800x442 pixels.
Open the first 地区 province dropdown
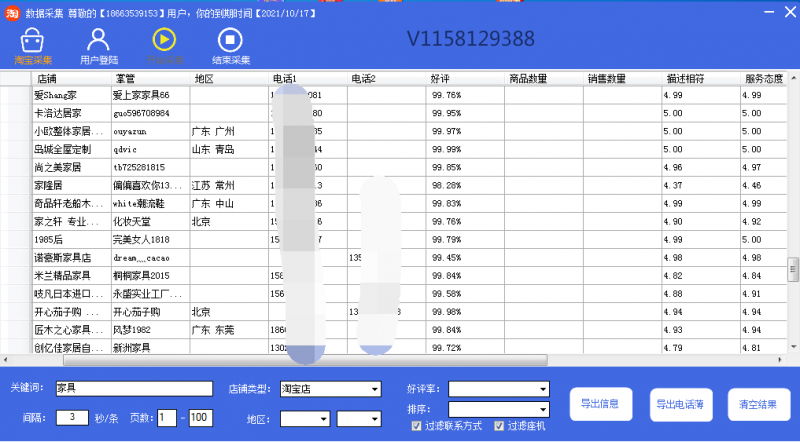point(304,419)
